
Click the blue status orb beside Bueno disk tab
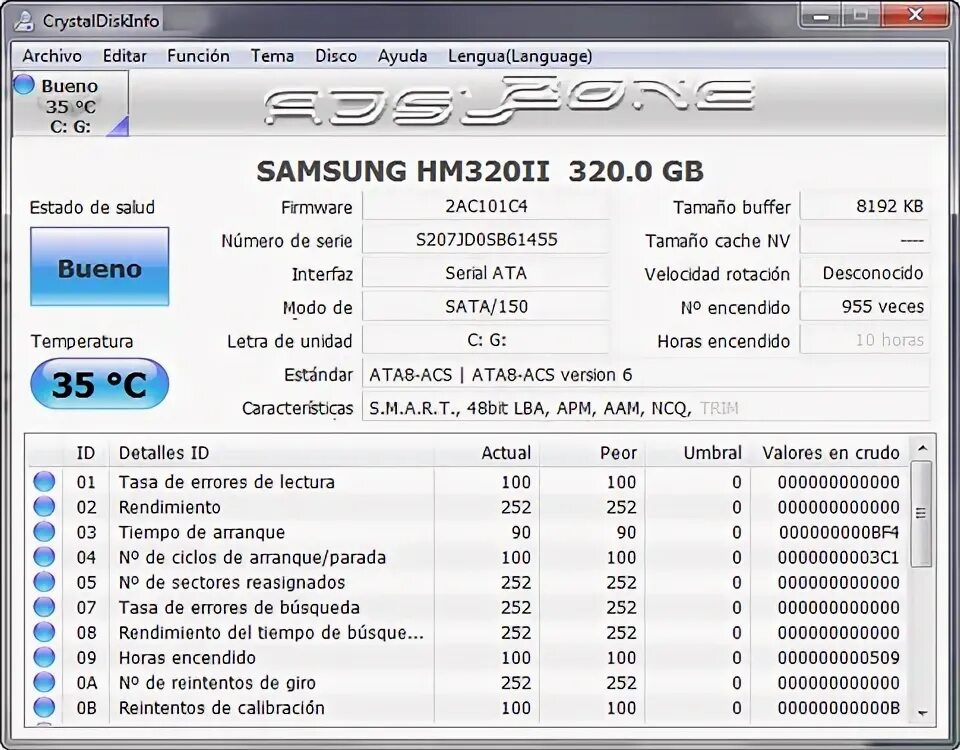24,84
